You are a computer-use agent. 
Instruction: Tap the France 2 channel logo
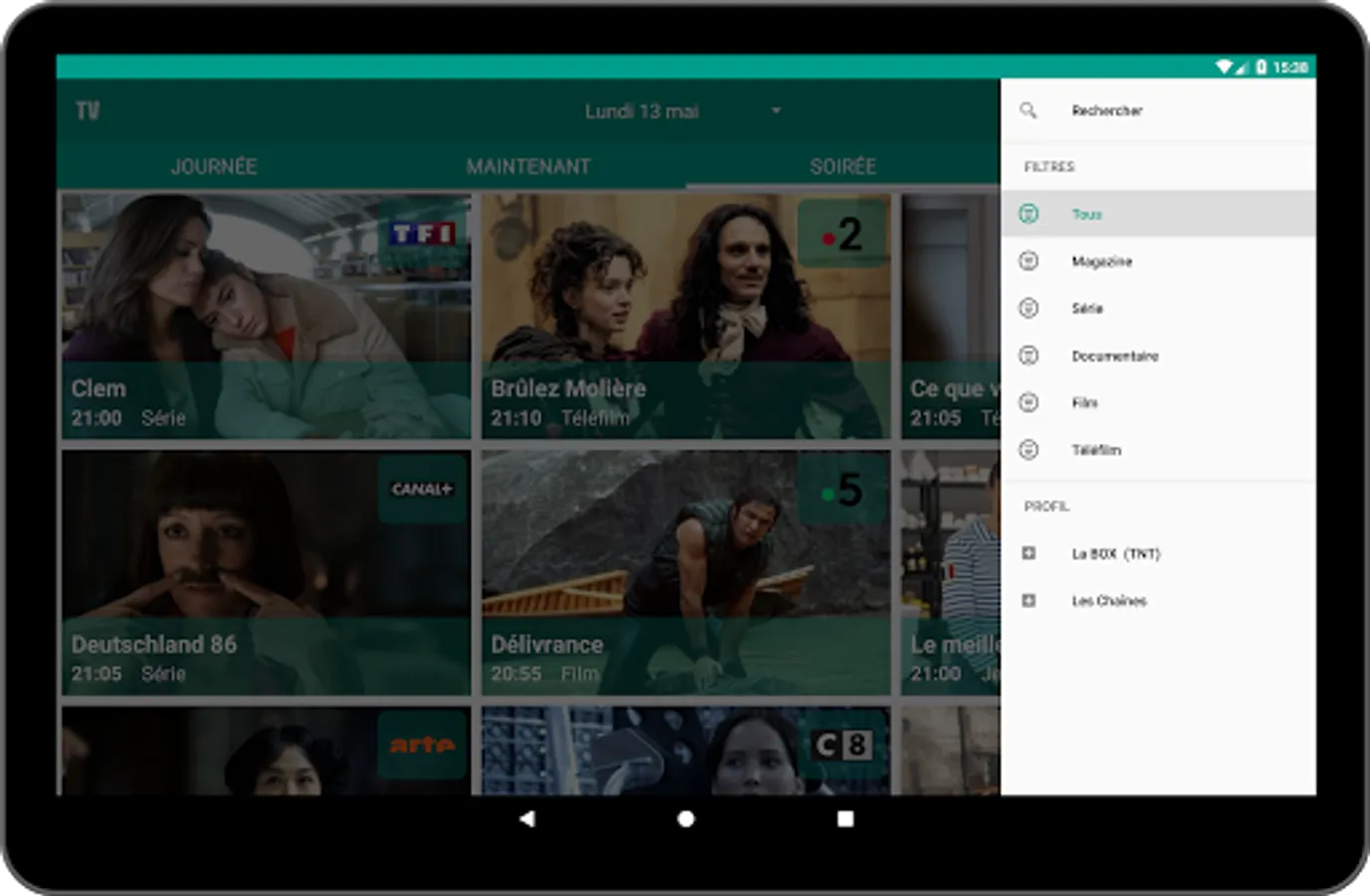(x=842, y=234)
